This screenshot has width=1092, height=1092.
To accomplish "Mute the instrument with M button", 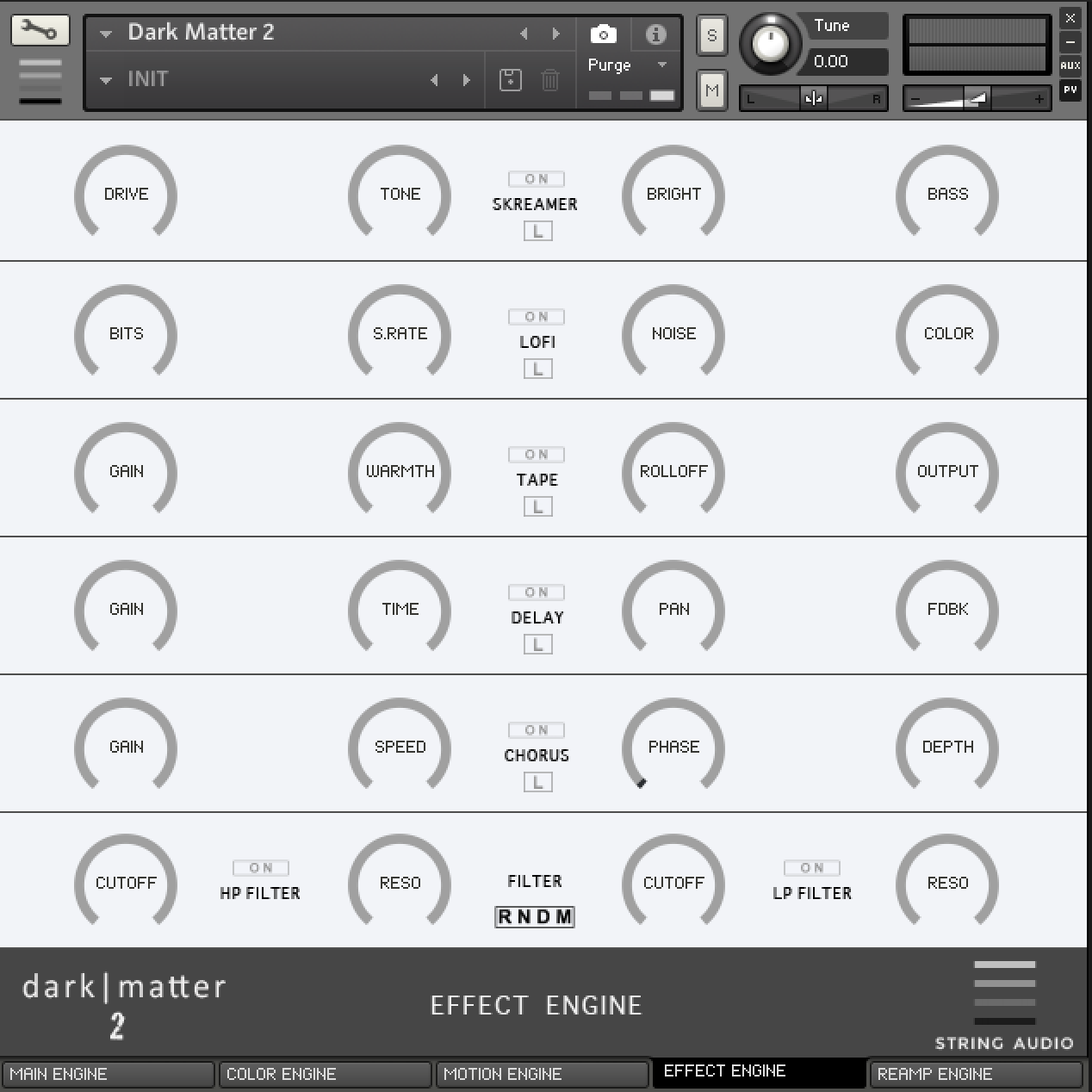I will [x=711, y=90].
